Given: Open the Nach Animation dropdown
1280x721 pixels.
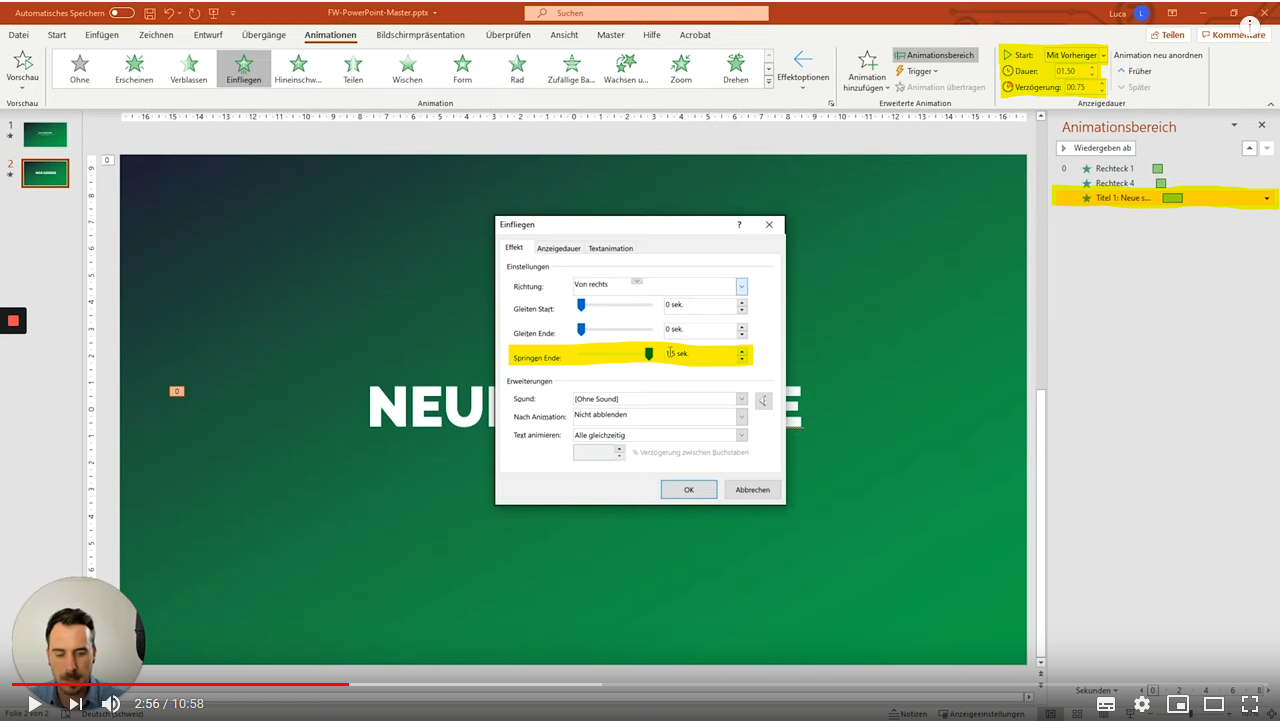Looking at the screenshot, I should click(x=742, y=417).
